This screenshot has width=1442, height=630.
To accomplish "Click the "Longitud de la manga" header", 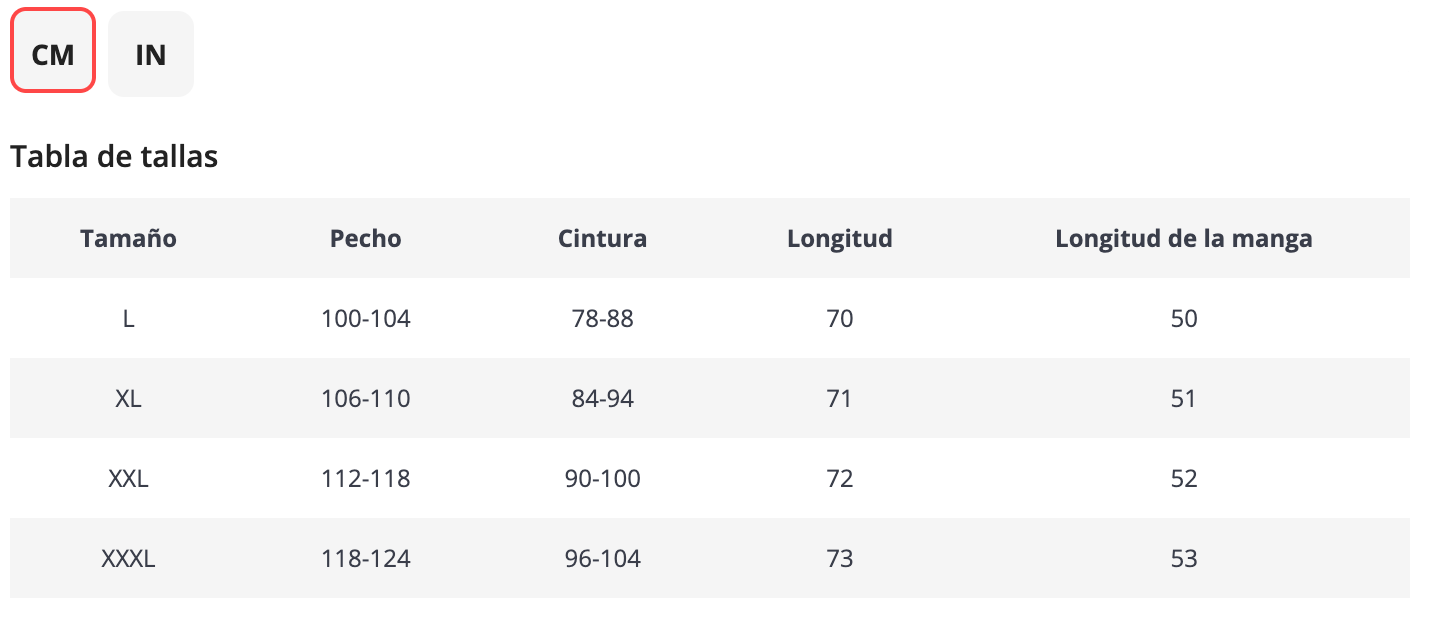I will (x=1184, y=239).
